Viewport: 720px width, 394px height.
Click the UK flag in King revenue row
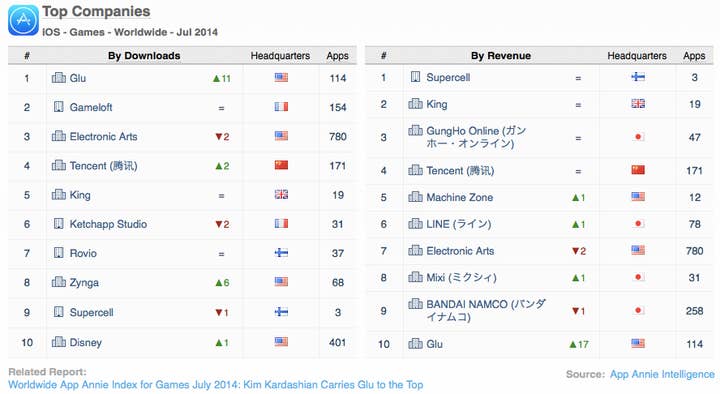(x=638, y=104)
